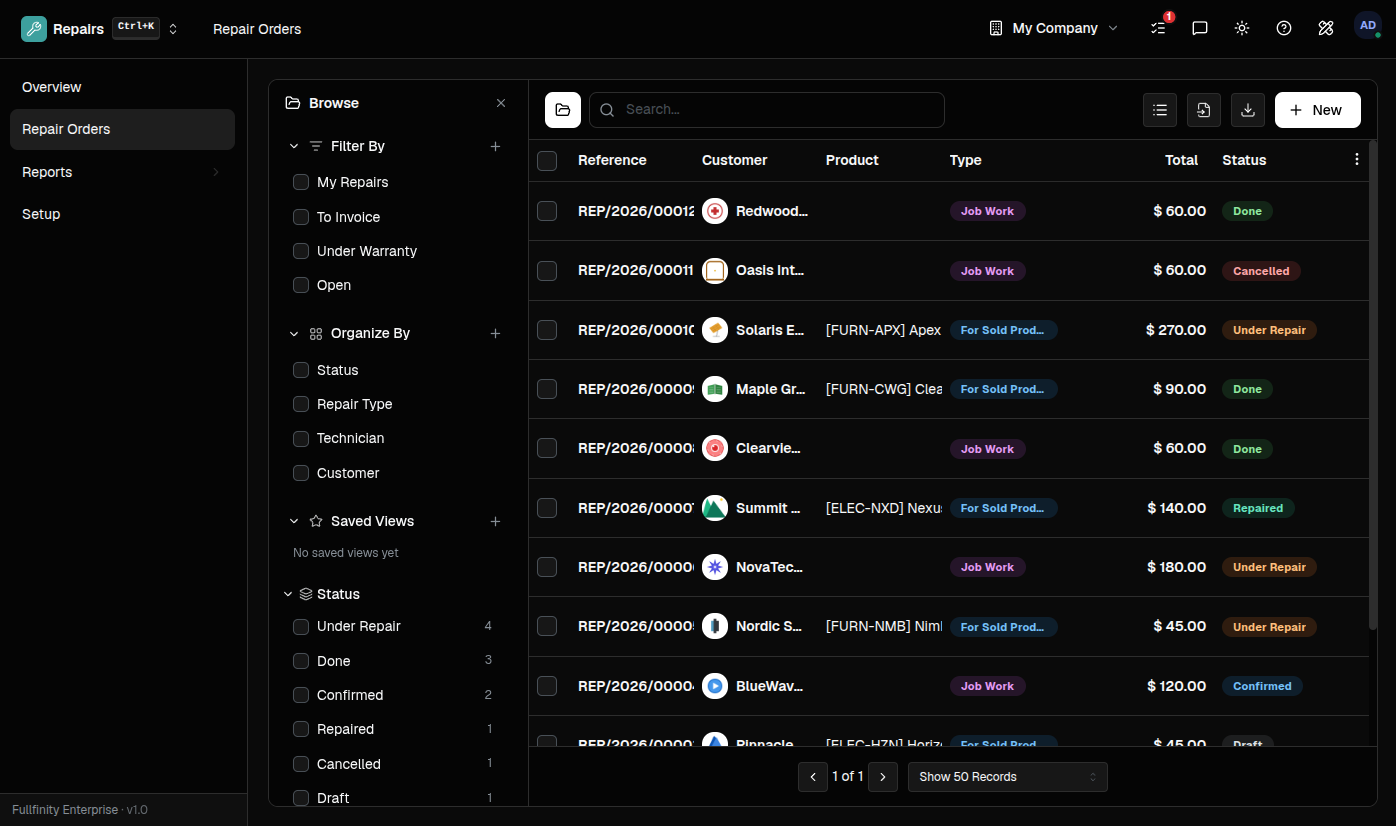Open the chat messages icon
1396x826 pixels.
(1200, 28)
